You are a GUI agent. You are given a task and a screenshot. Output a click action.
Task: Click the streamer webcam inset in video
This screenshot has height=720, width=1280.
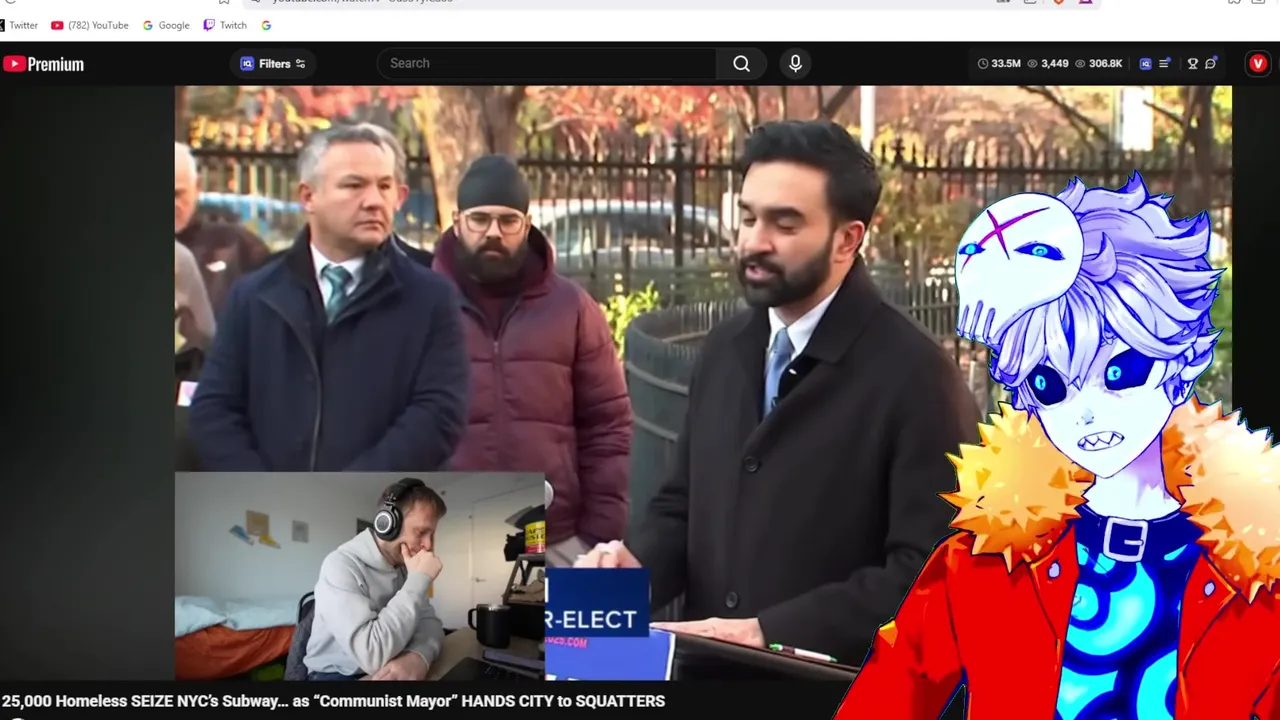(360, 576)
